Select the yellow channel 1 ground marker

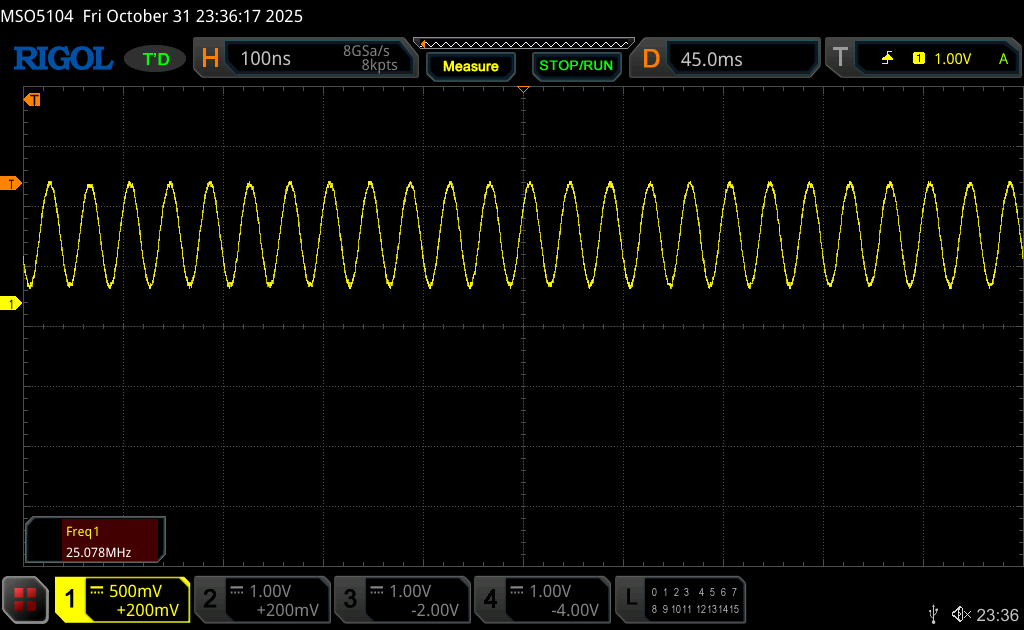click(x=11, y=304)
